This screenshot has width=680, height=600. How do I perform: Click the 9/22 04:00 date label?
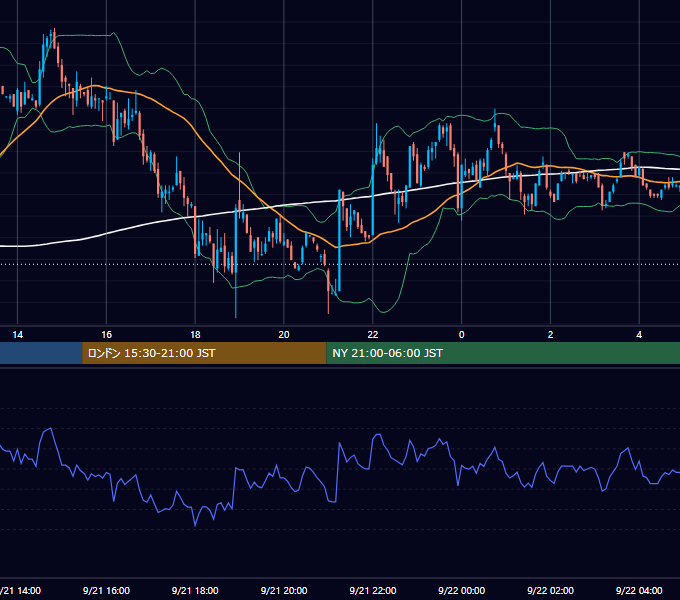pos(639,590)
